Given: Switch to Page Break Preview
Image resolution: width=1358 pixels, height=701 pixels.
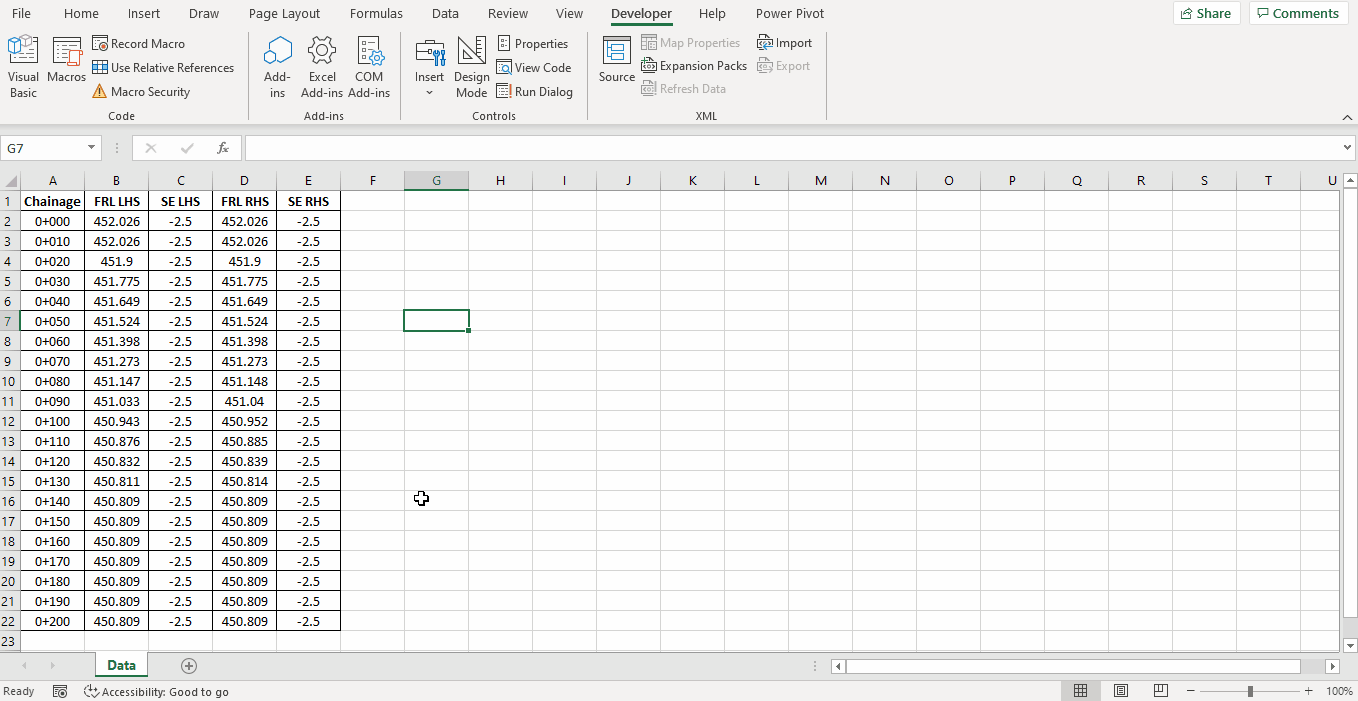Looking at the screenshot, I should (1161, 691).
